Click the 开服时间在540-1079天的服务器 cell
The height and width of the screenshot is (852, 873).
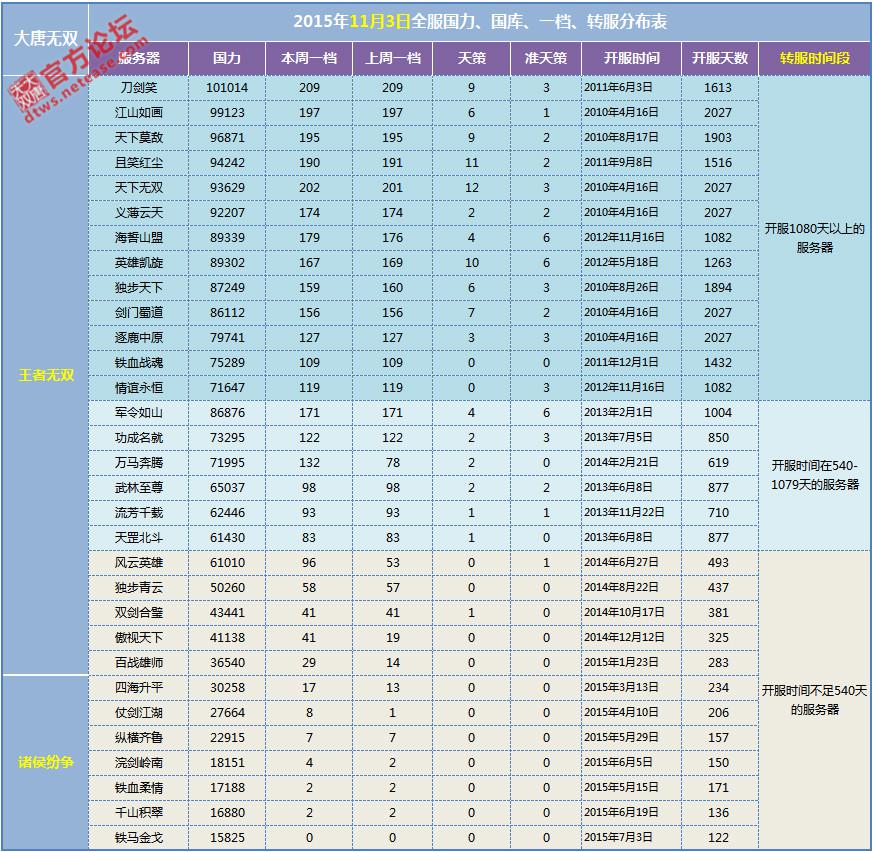tap(815, 475)
